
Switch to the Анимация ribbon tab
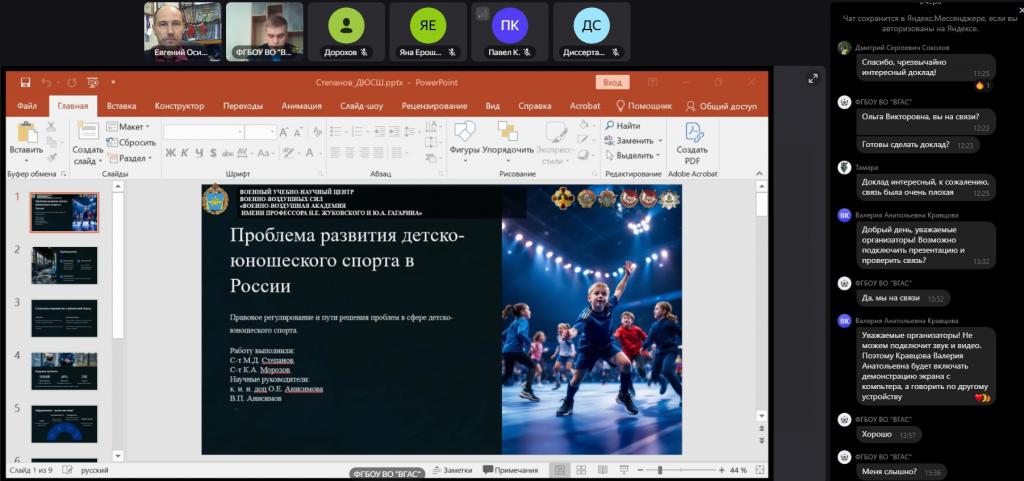[301, 106]
